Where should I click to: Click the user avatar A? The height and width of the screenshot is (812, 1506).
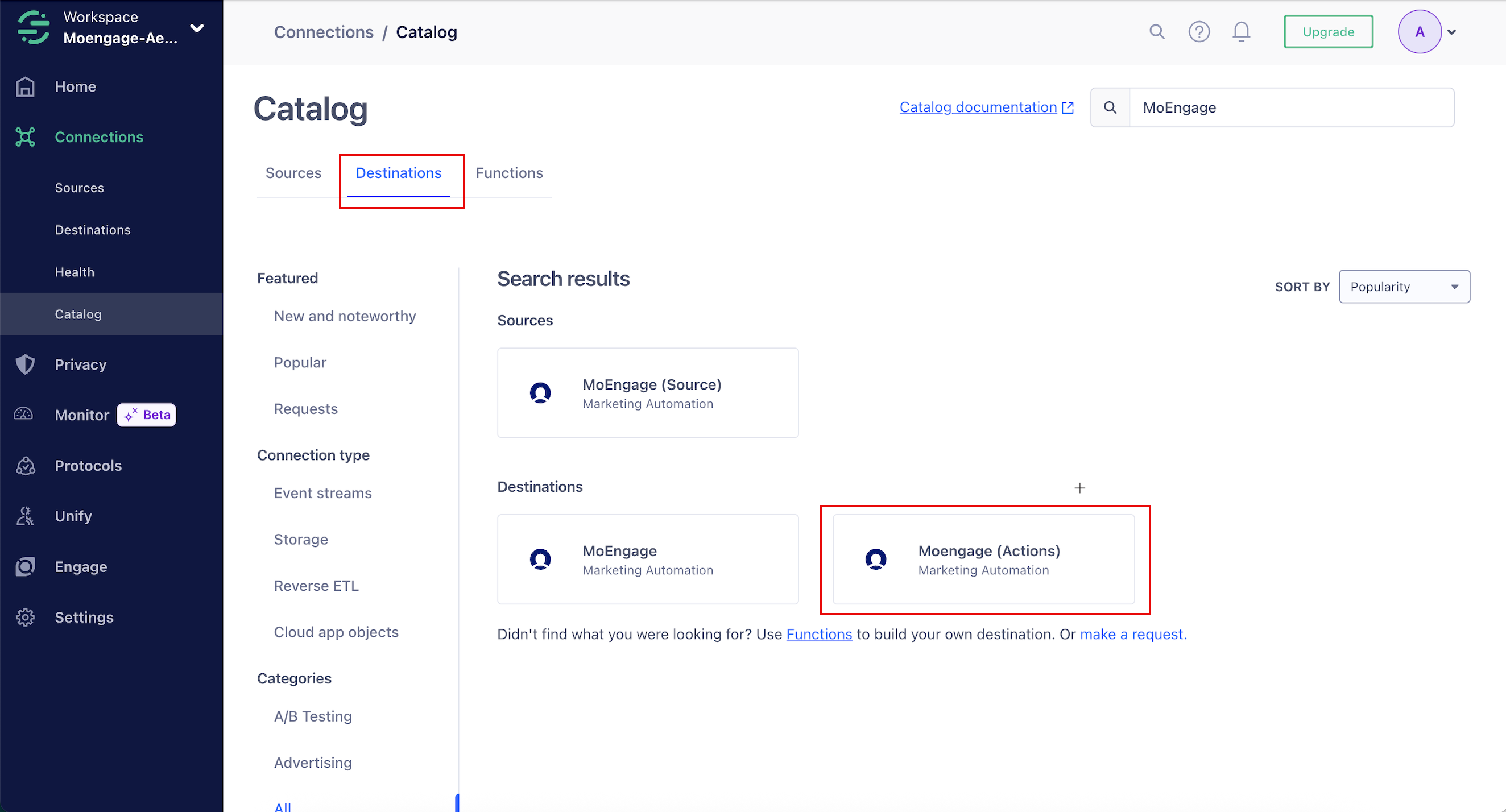(x=1420, y=32)
